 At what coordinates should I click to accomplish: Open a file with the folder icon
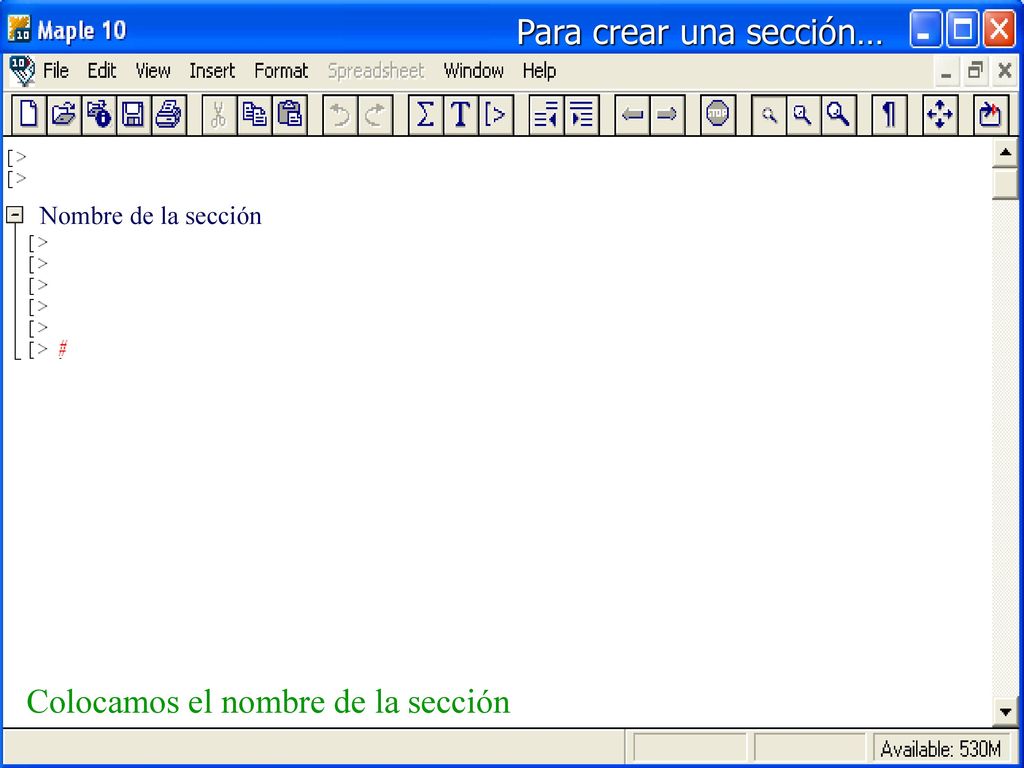64,115
